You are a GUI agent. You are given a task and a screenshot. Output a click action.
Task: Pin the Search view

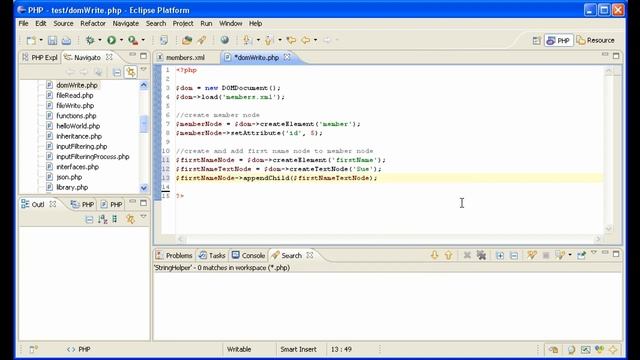point(581,255)
